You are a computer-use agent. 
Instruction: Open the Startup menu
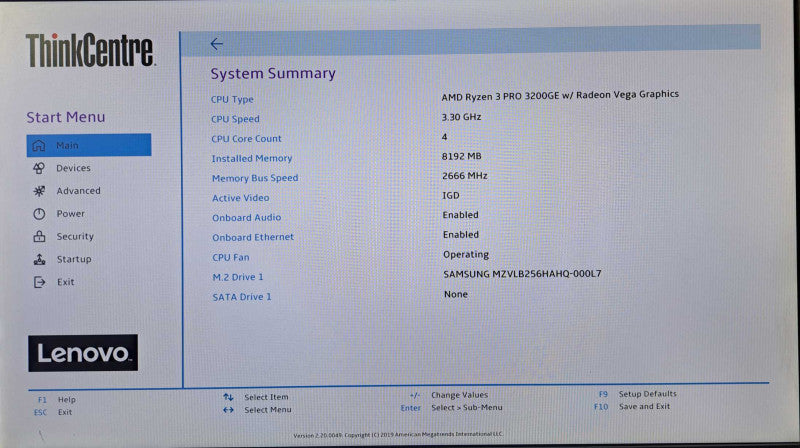pos(74,259)
